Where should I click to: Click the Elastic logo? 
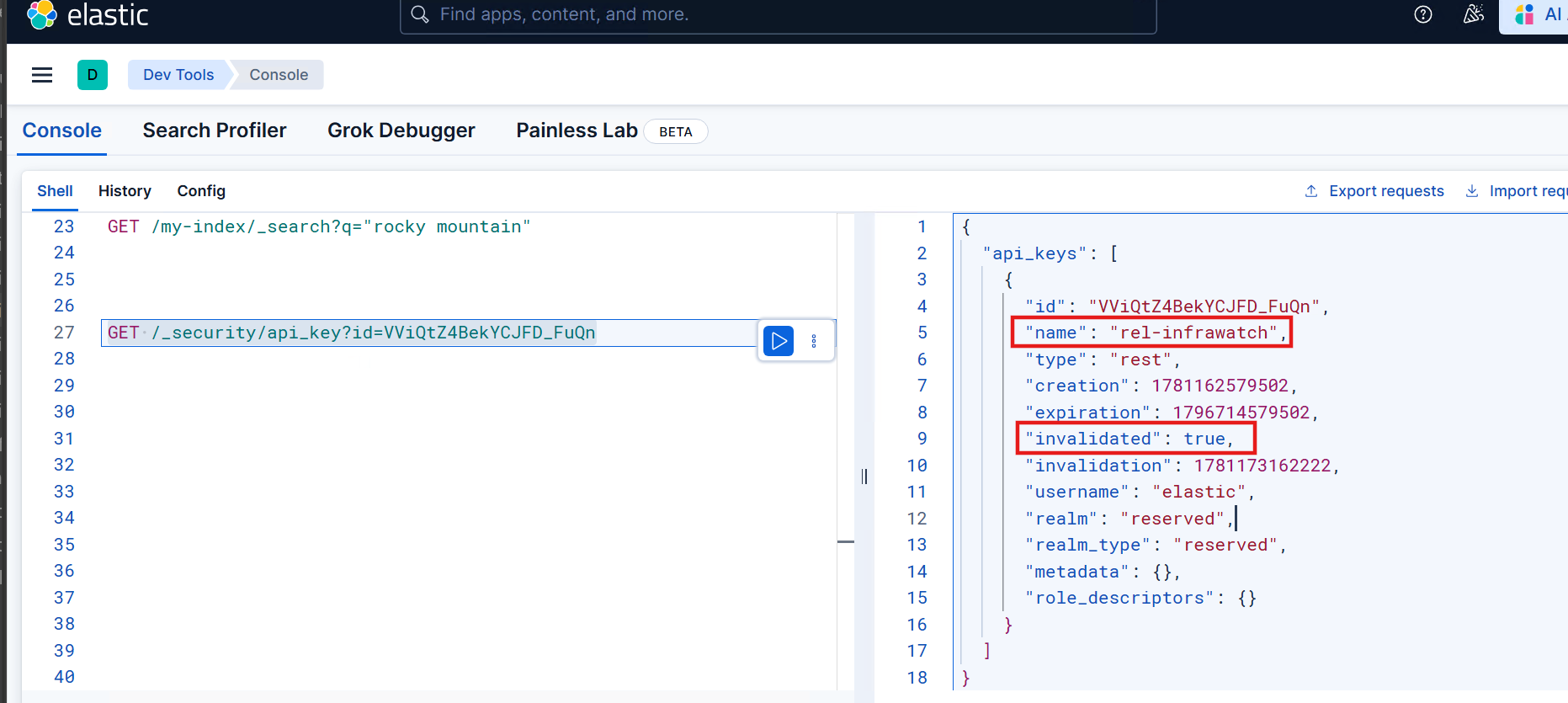tap(88, 14)
